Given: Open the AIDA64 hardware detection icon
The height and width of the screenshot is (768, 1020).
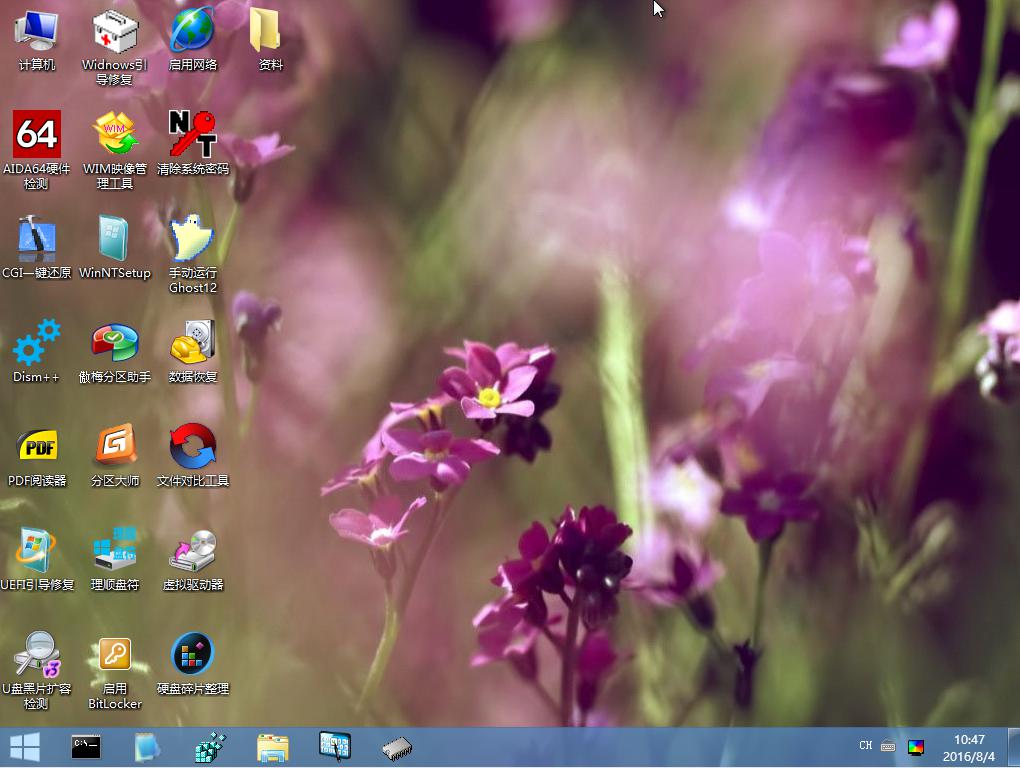Looking at the screenshot, I should click(37, 134).
